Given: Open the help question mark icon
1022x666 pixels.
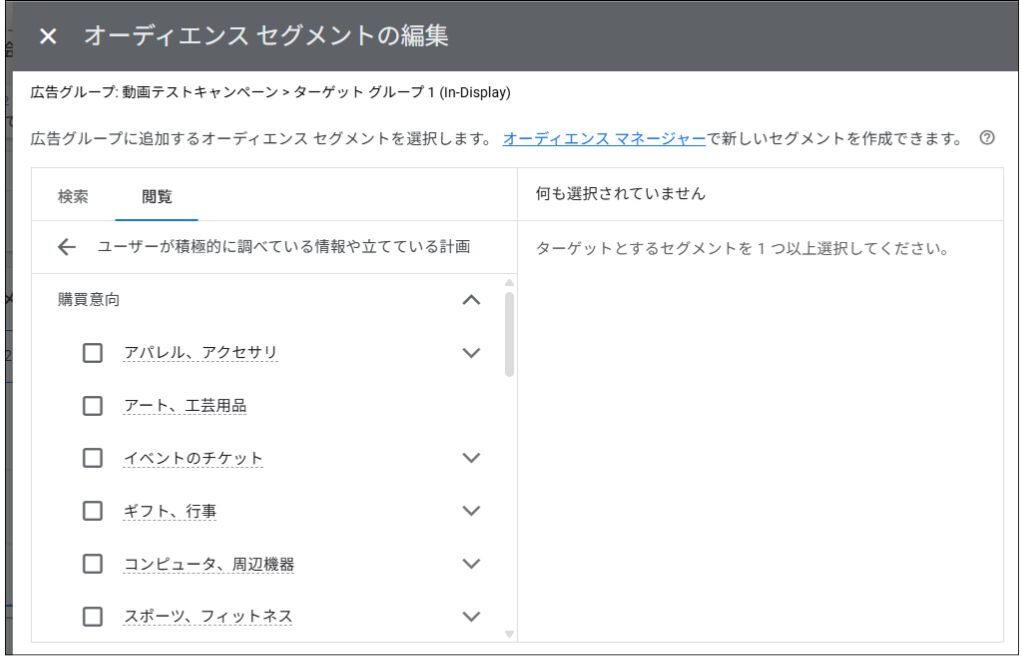Looking at the screenshot, I should tap(987, 138).
